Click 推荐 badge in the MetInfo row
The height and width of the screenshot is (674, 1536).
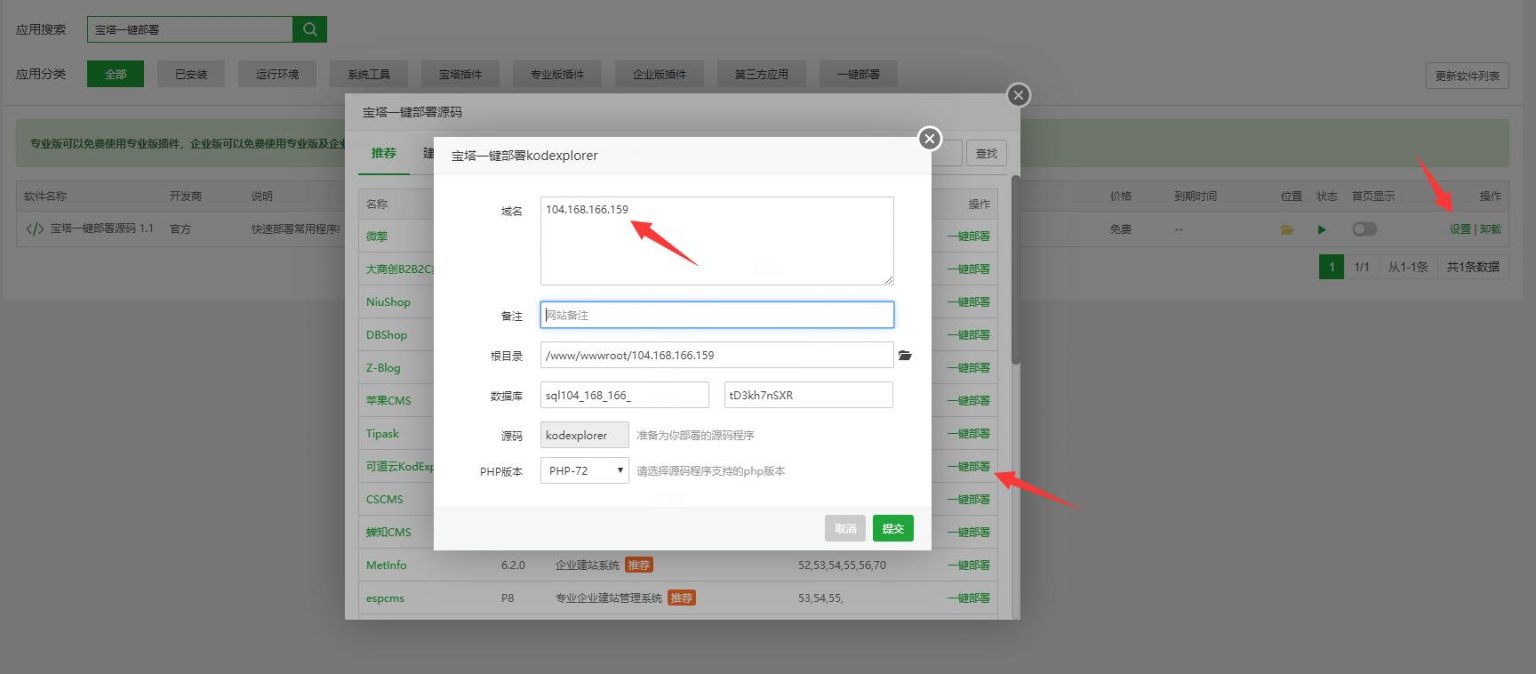639,565
